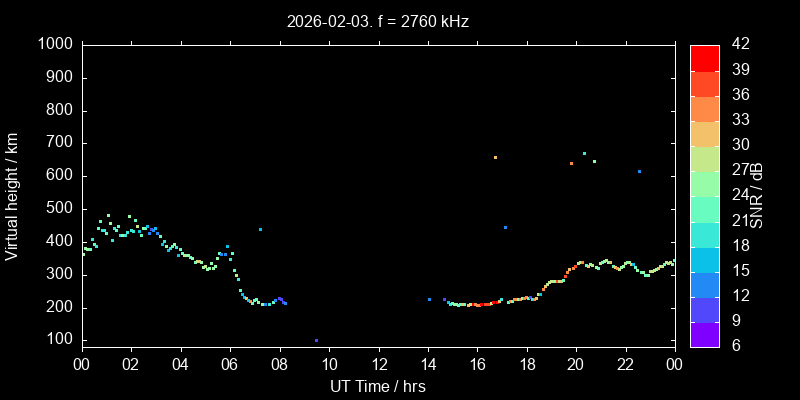Click the lone purple point near 100 km
The image size is (800, 400).
pyautogui.click(x=316, y=341)
